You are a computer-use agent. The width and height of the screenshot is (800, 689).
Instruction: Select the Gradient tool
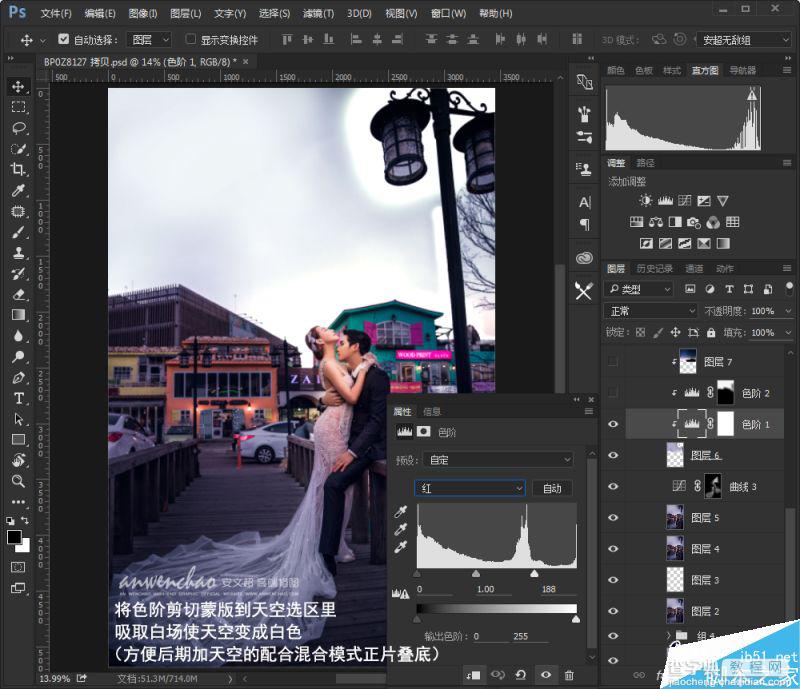point(18,315)
